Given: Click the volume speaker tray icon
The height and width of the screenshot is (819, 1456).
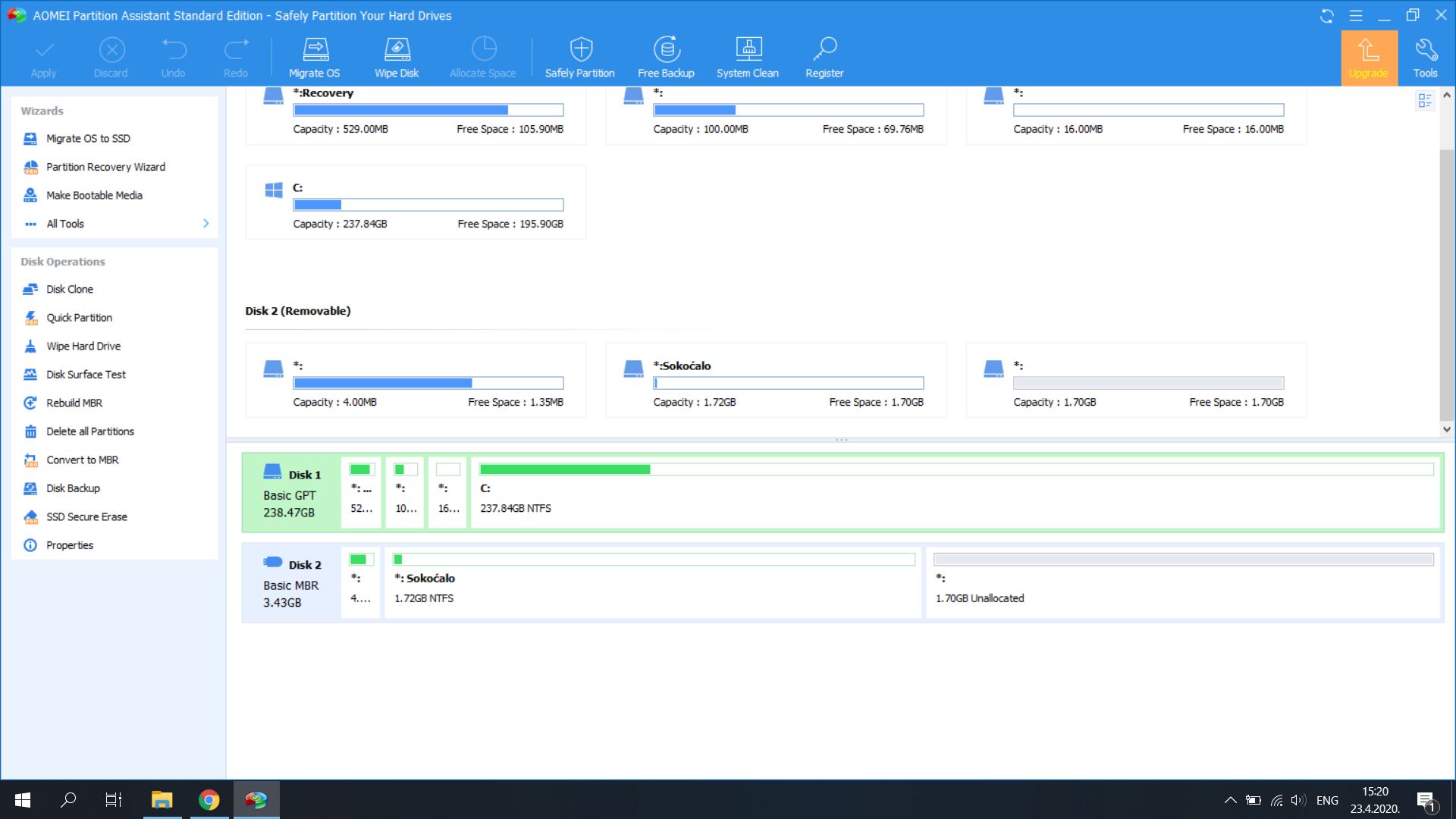Looking at the screenshot, I should click(1298, 800).
